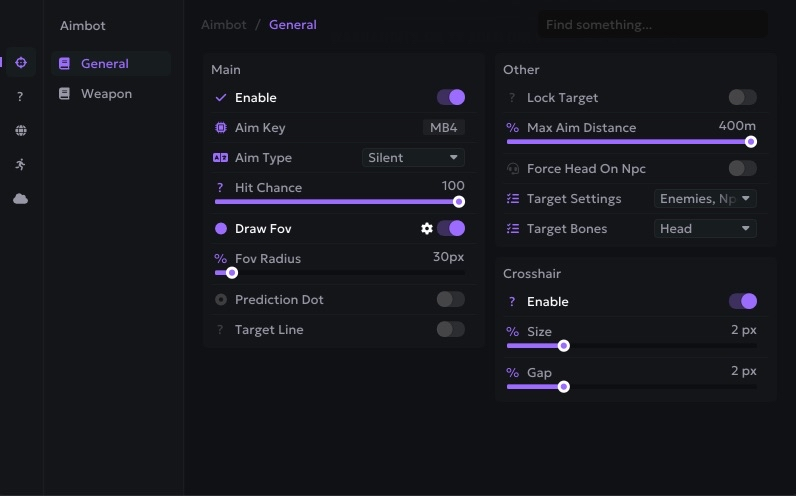Image resolution: width=796 pixels, height=496 pixels.
Task: Turn on Lock Target switch
Action: 742,98
